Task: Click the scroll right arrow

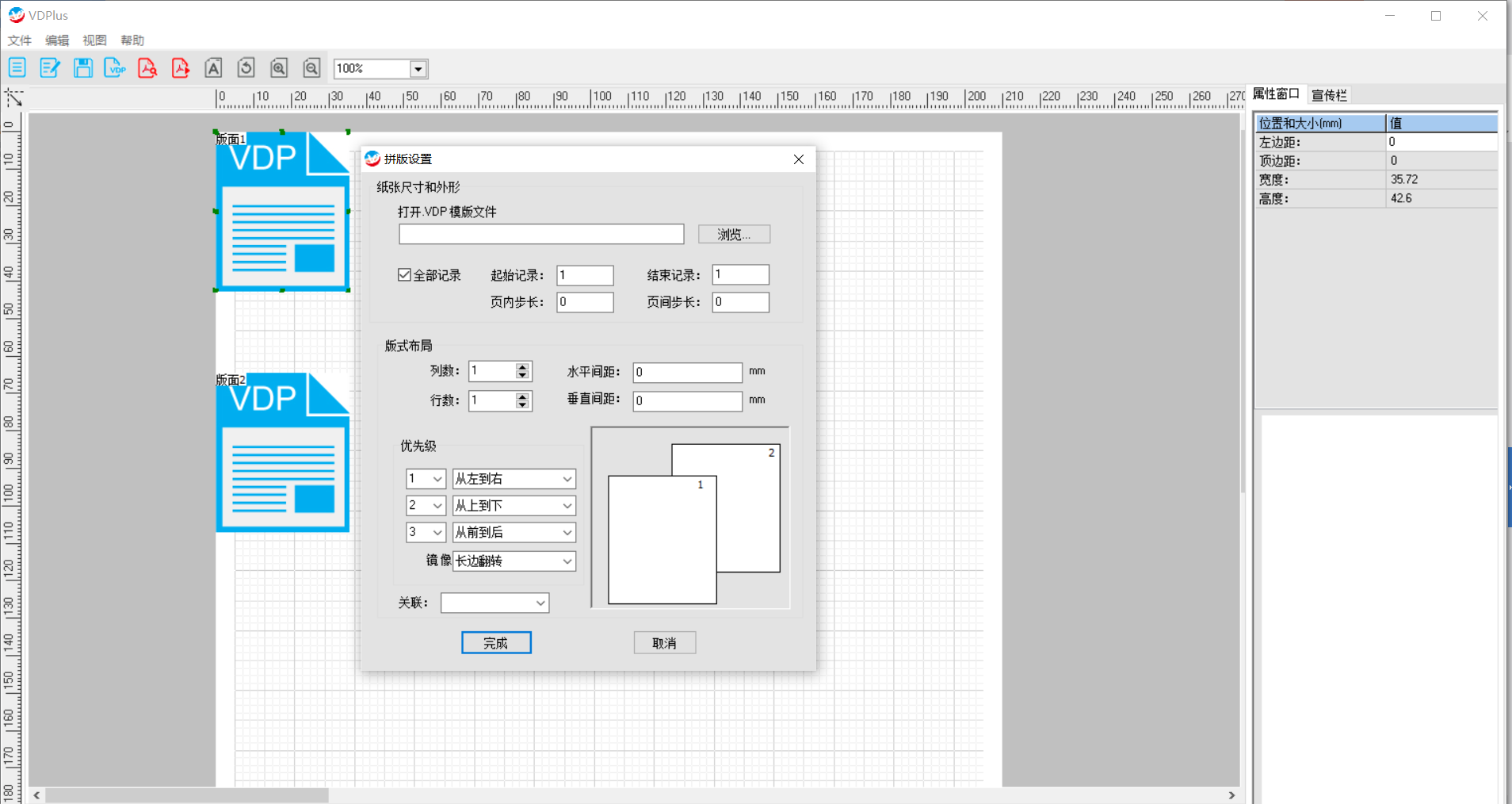Action: coord(1231,795)
